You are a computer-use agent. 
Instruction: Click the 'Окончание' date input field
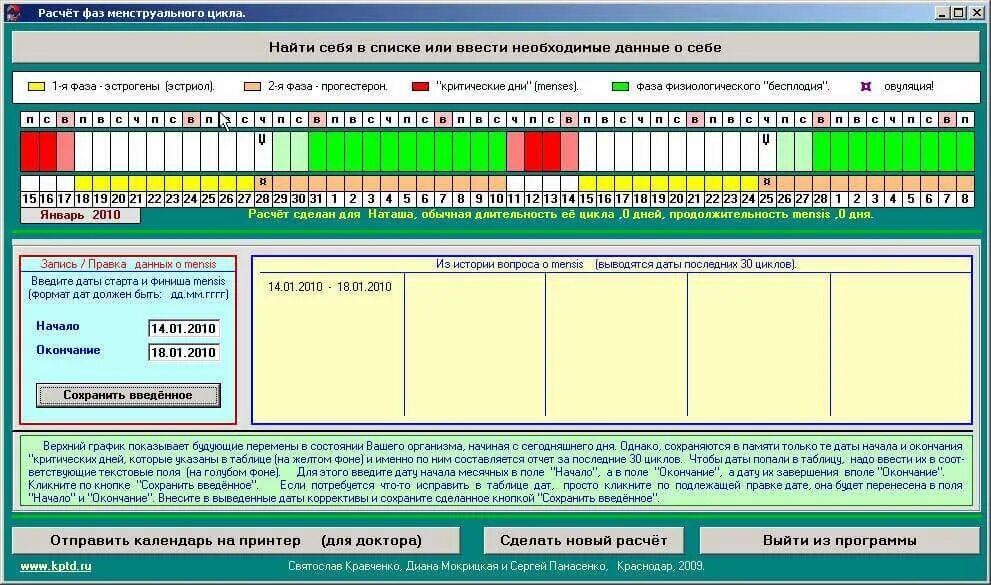184,353
